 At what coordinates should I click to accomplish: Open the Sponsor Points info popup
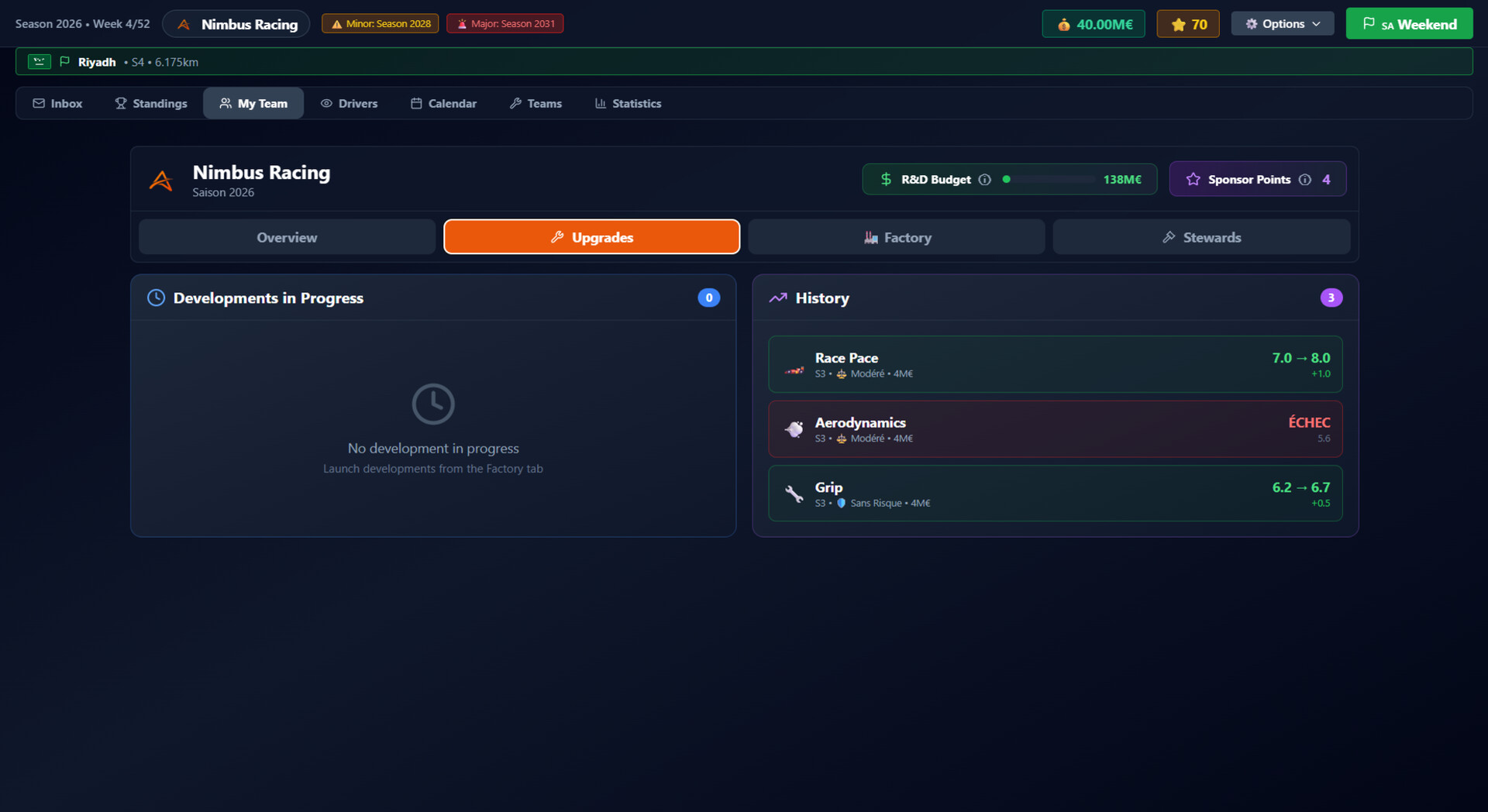(x=1305, y=179)
